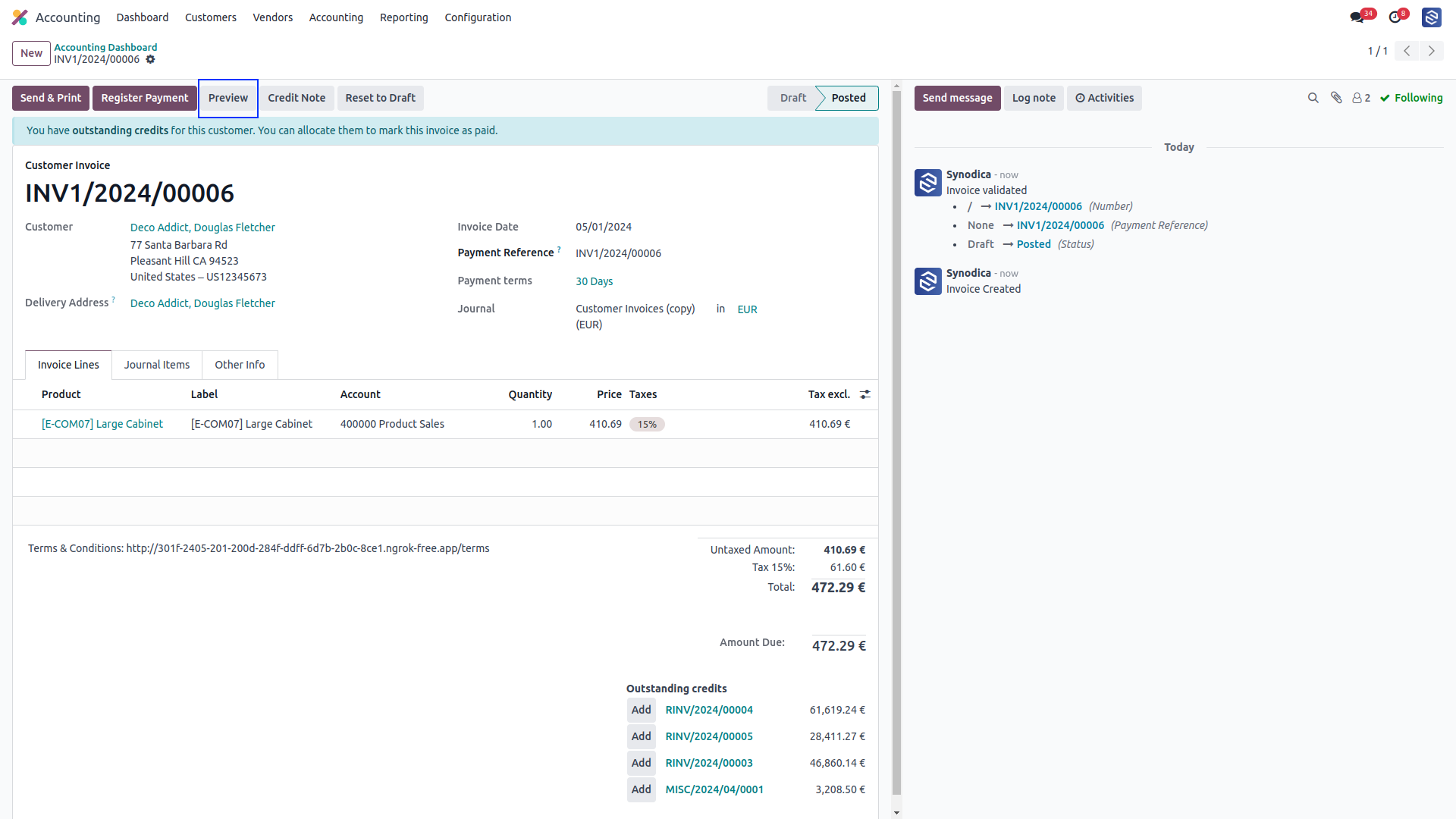Select the Invoice Lines tab
The height and width of the screenshot is (819, 1456).
[68, 365]
